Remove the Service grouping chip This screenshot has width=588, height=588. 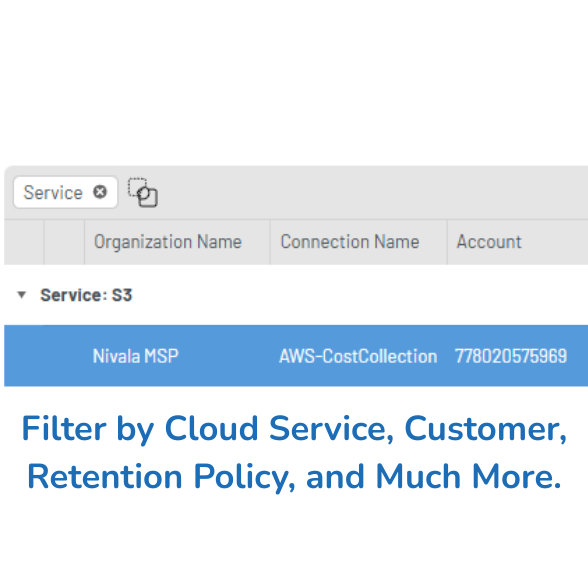pyautogui.click(x=100, y=192)
